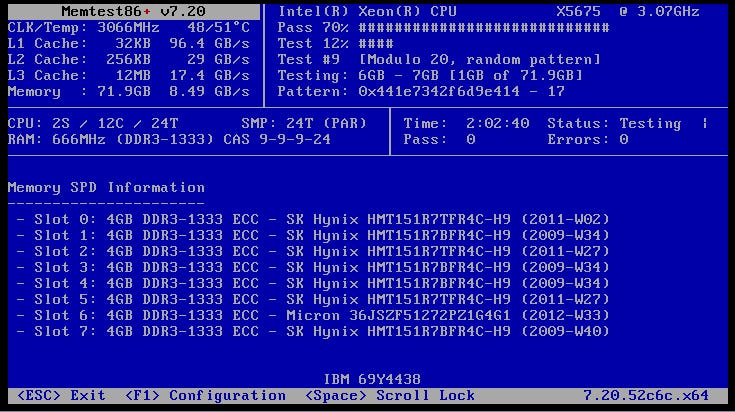Click the Status Testing indicator
Image resolution: width=735 pixels, height=412 pixels.
pyautogui.click(x=614, y=123)
